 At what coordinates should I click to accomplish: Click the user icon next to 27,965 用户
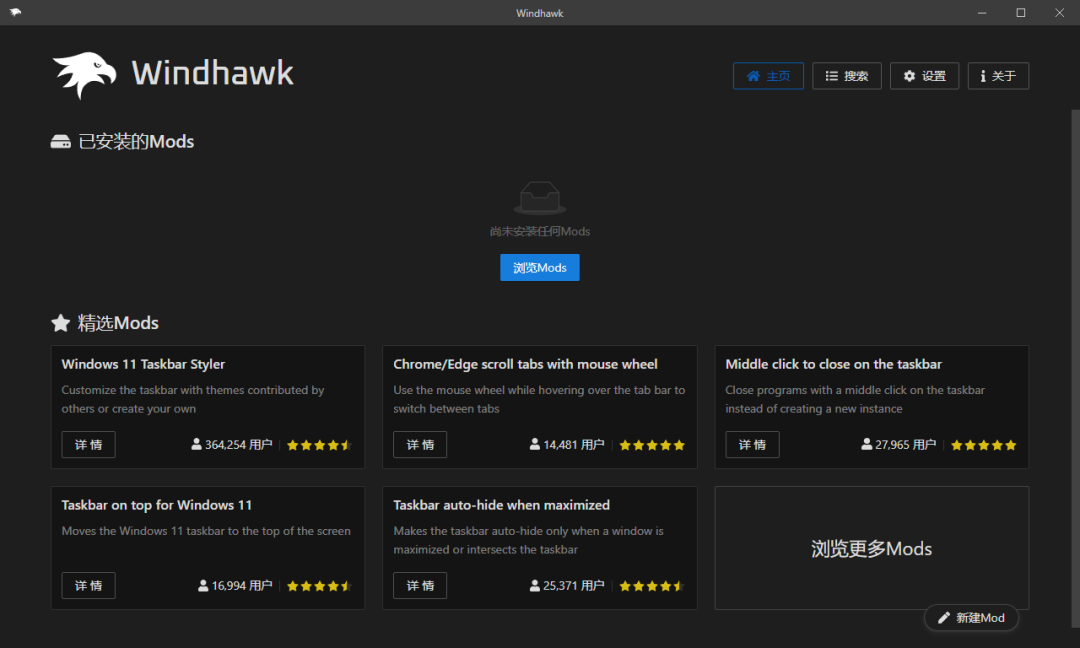point(866,444)
